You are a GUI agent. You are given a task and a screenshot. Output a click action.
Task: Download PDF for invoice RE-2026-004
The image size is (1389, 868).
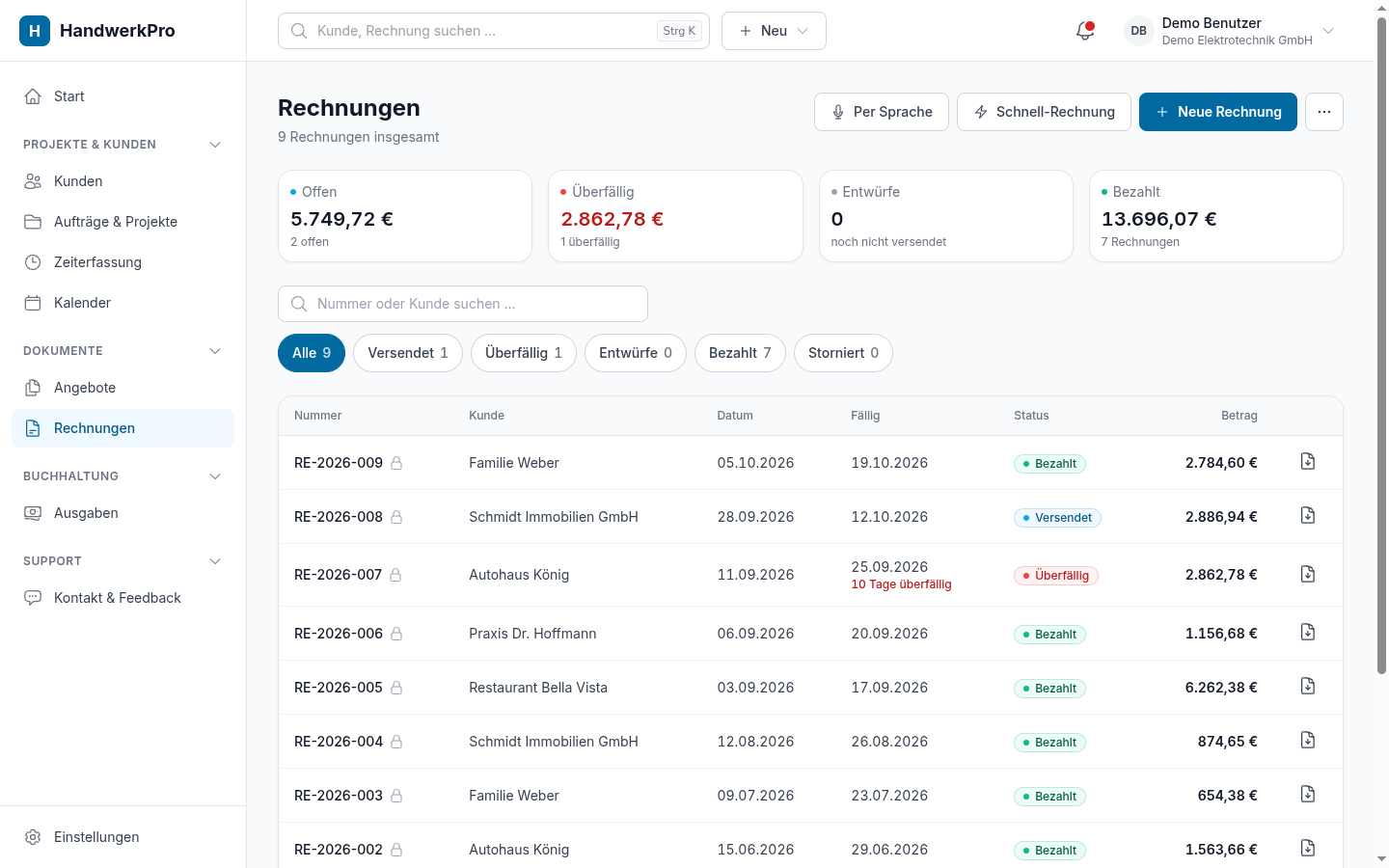1308,741
